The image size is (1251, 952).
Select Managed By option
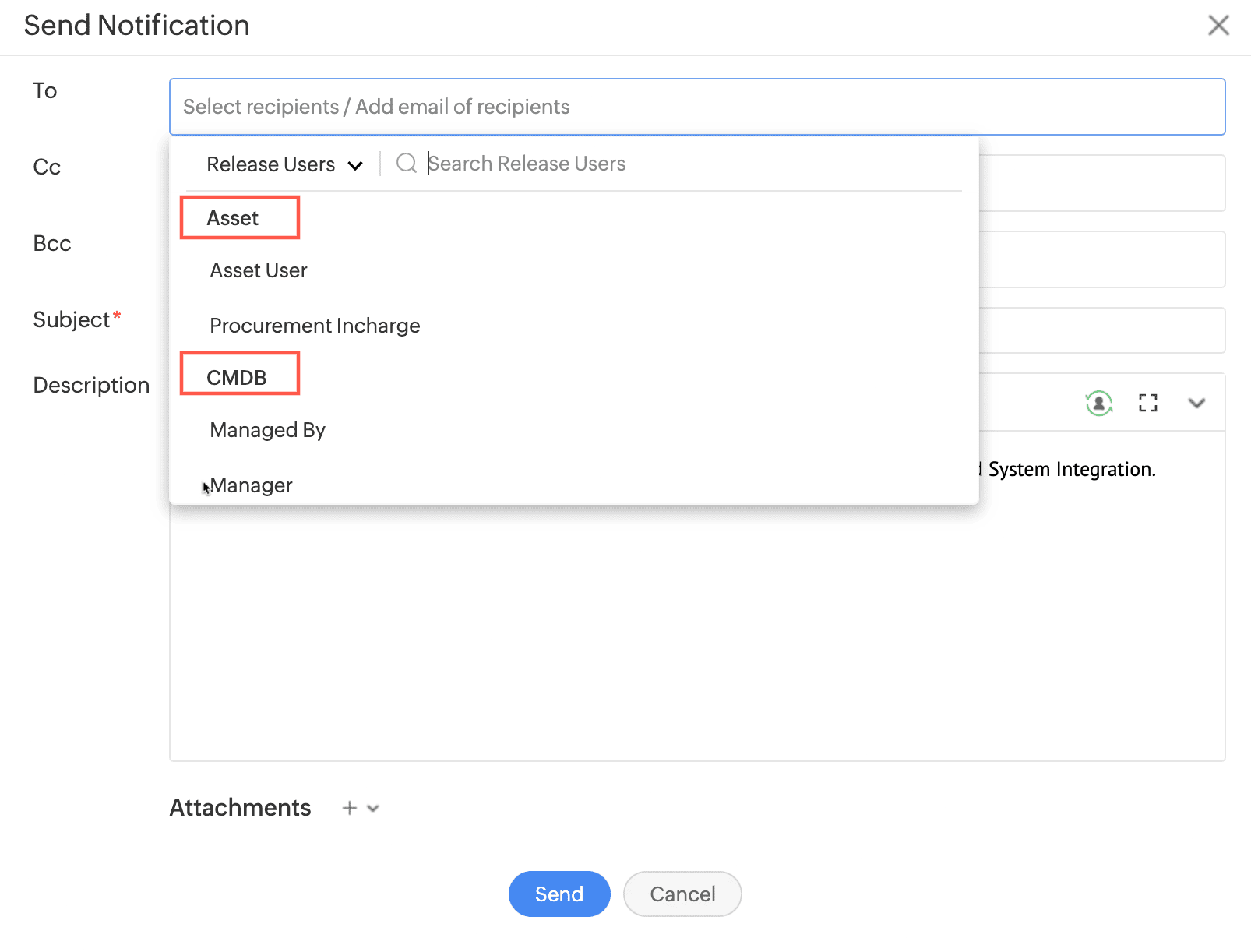tap(267, 430)
